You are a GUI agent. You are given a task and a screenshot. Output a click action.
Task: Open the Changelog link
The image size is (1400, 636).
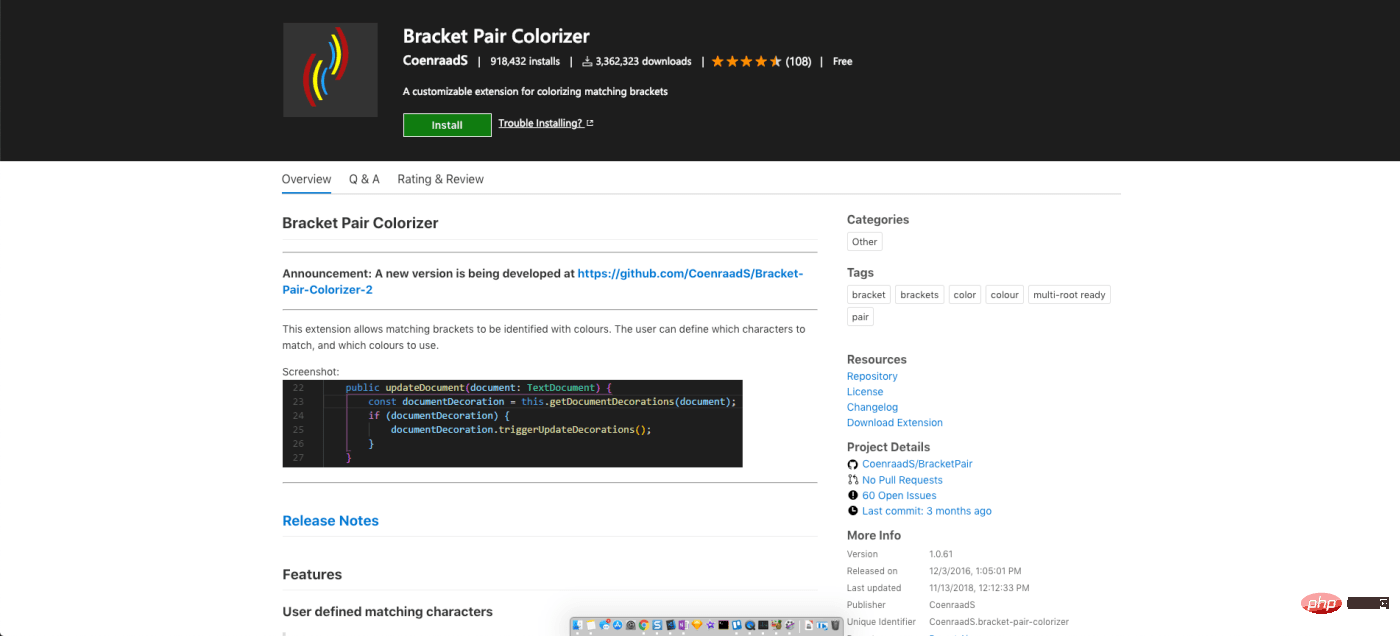coord(872,407)
